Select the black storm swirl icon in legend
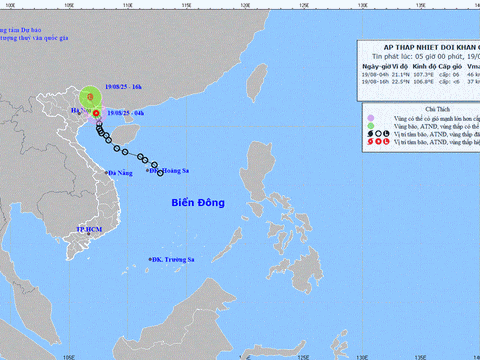 pyautogui.click(x=370, y=134)
